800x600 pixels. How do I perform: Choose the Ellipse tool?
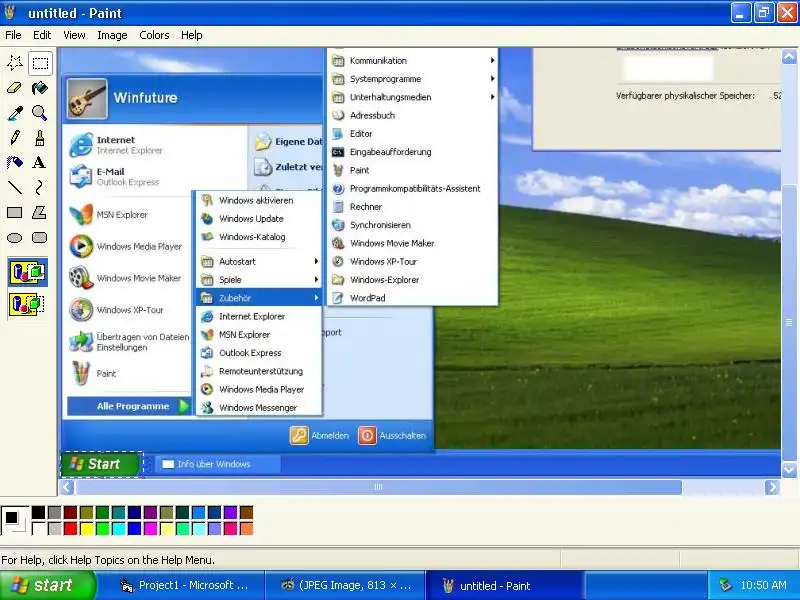click(15, 237)
